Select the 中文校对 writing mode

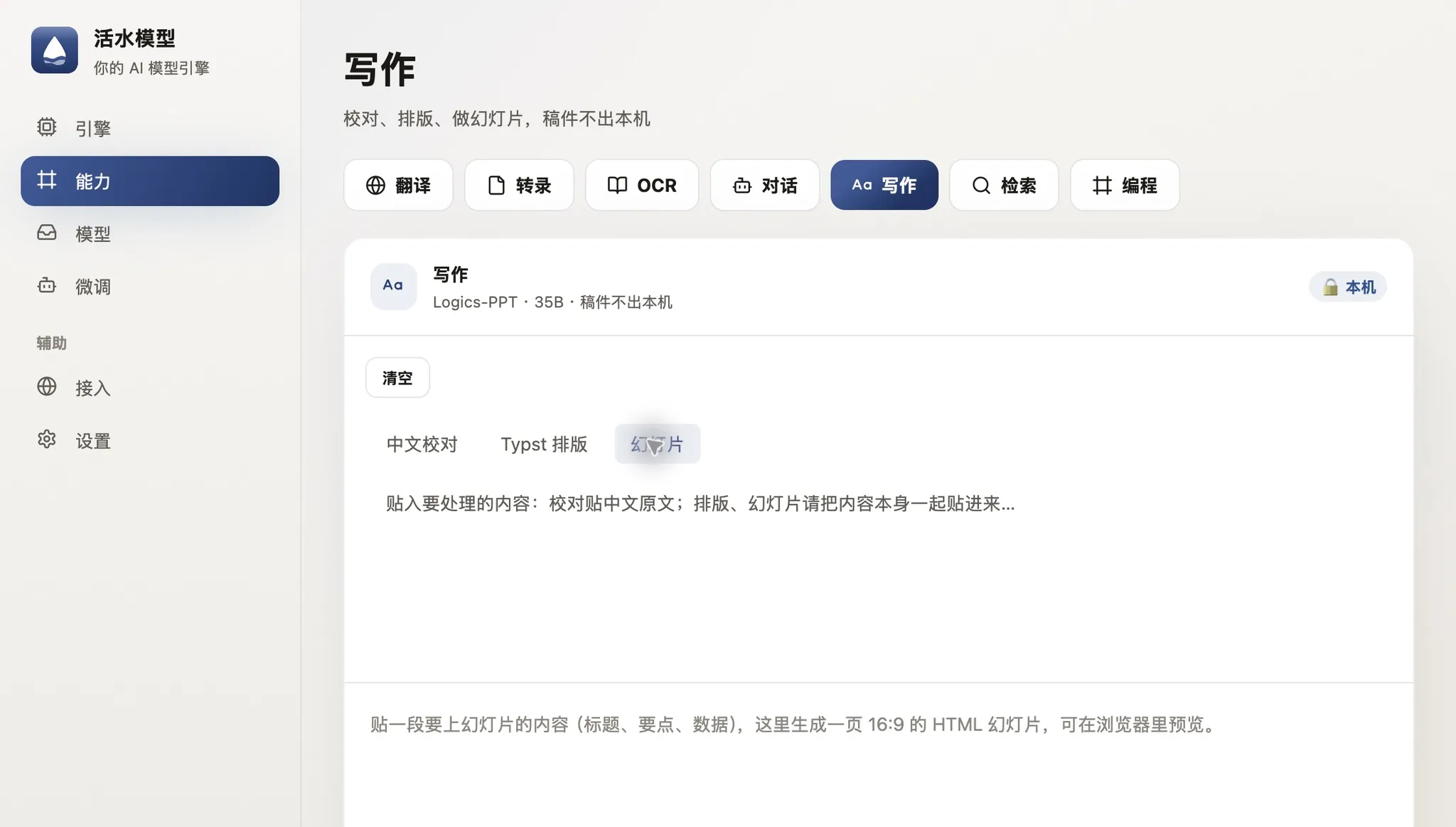pyautogui.click(x=422, y=444)
